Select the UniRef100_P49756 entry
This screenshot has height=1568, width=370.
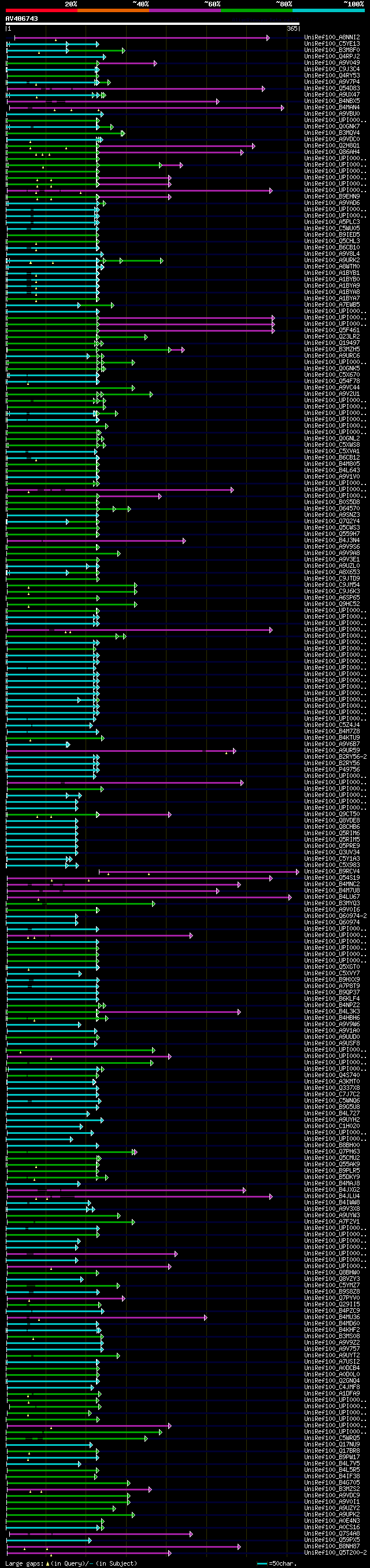pos(332,769)
